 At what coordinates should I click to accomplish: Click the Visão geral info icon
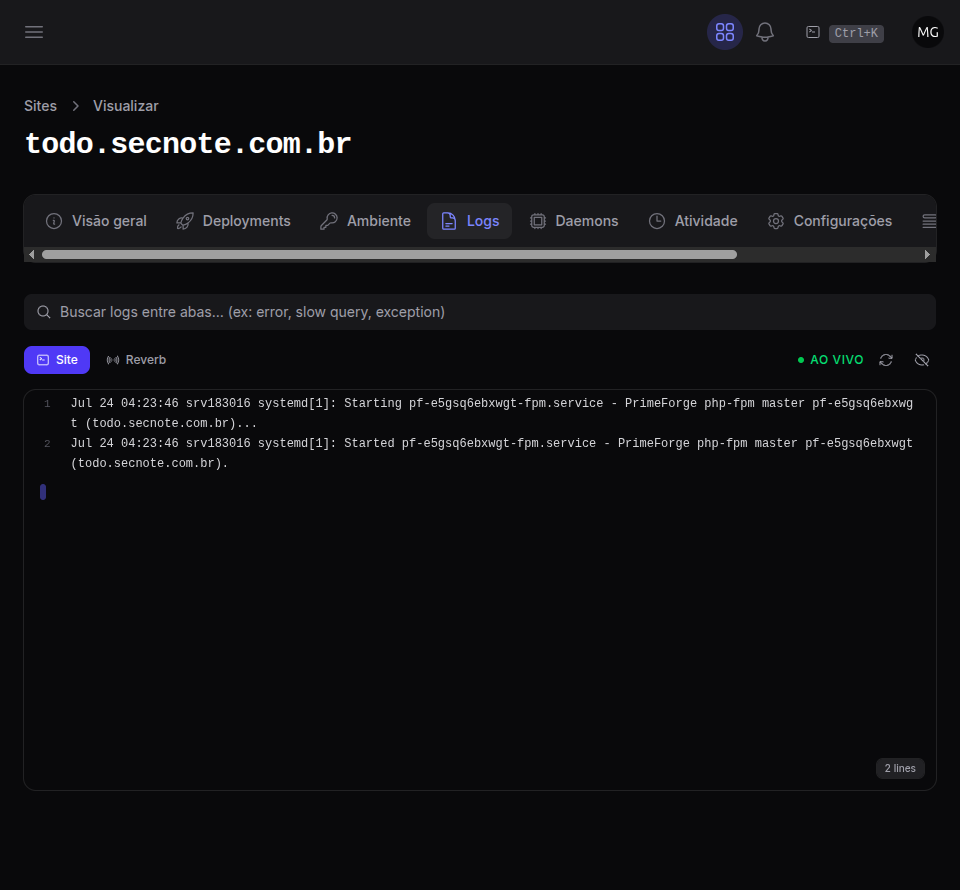pos(54,221)
